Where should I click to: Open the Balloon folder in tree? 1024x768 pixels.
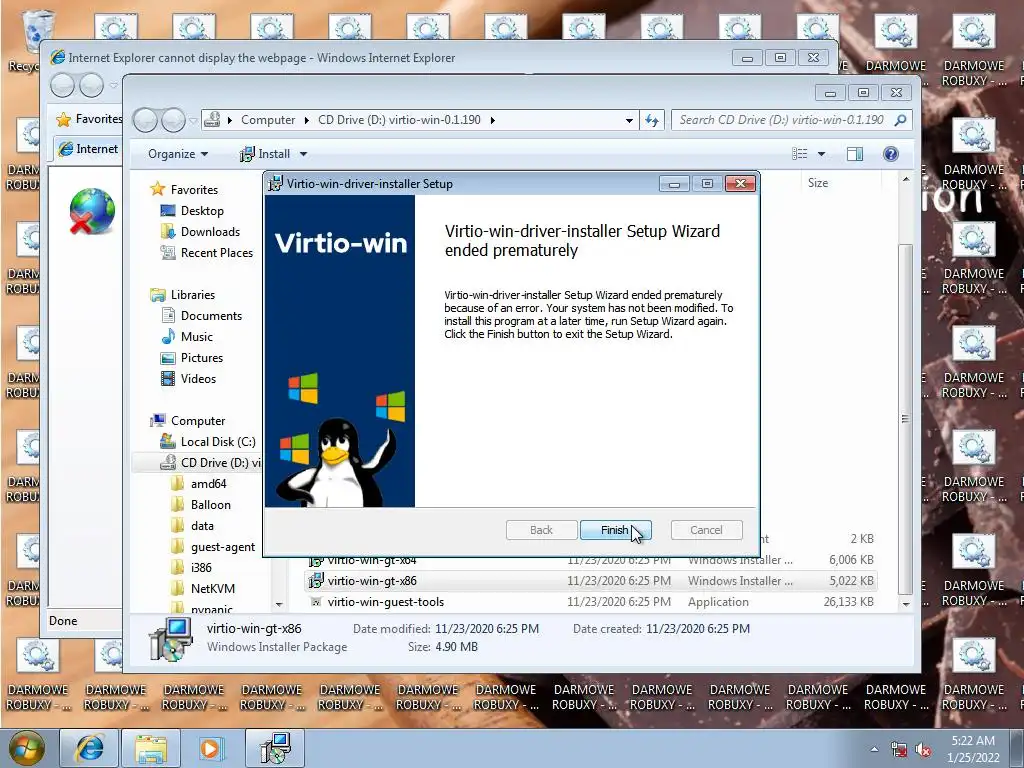coord(210,505)
